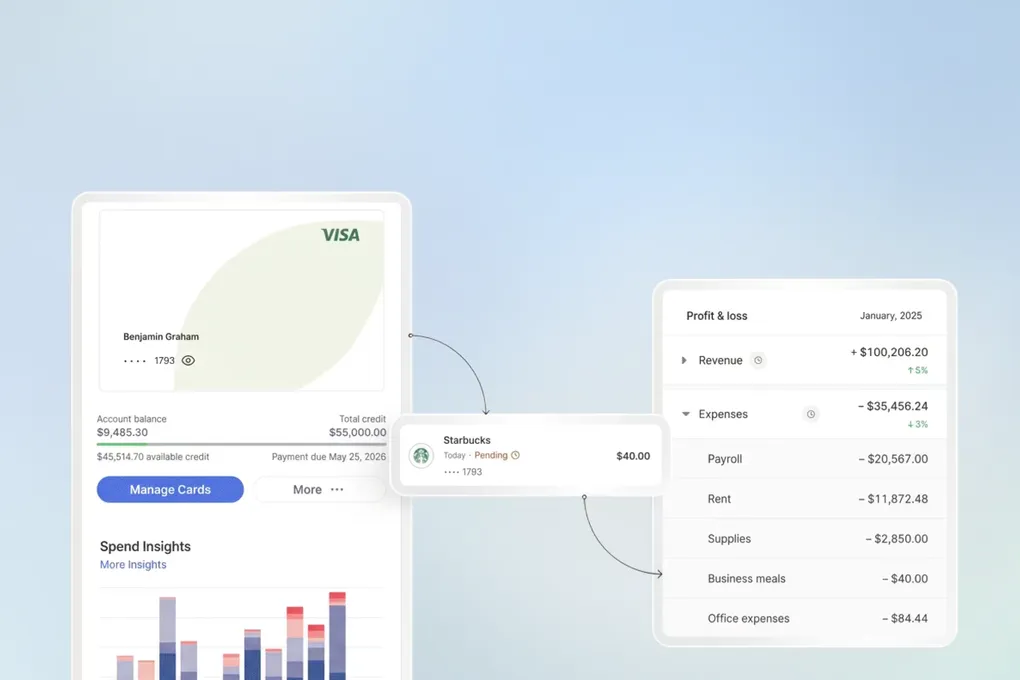Click the clock icon beside Revenue
Viewport: 1020px width, 680px height.
tap(758, 360)
